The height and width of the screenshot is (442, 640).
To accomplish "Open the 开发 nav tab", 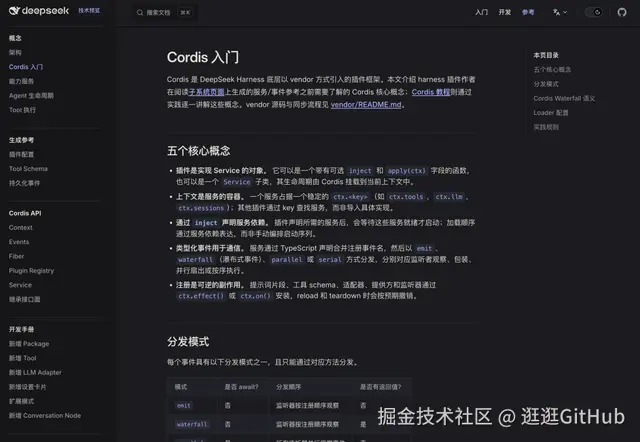I will click(505, 12).
